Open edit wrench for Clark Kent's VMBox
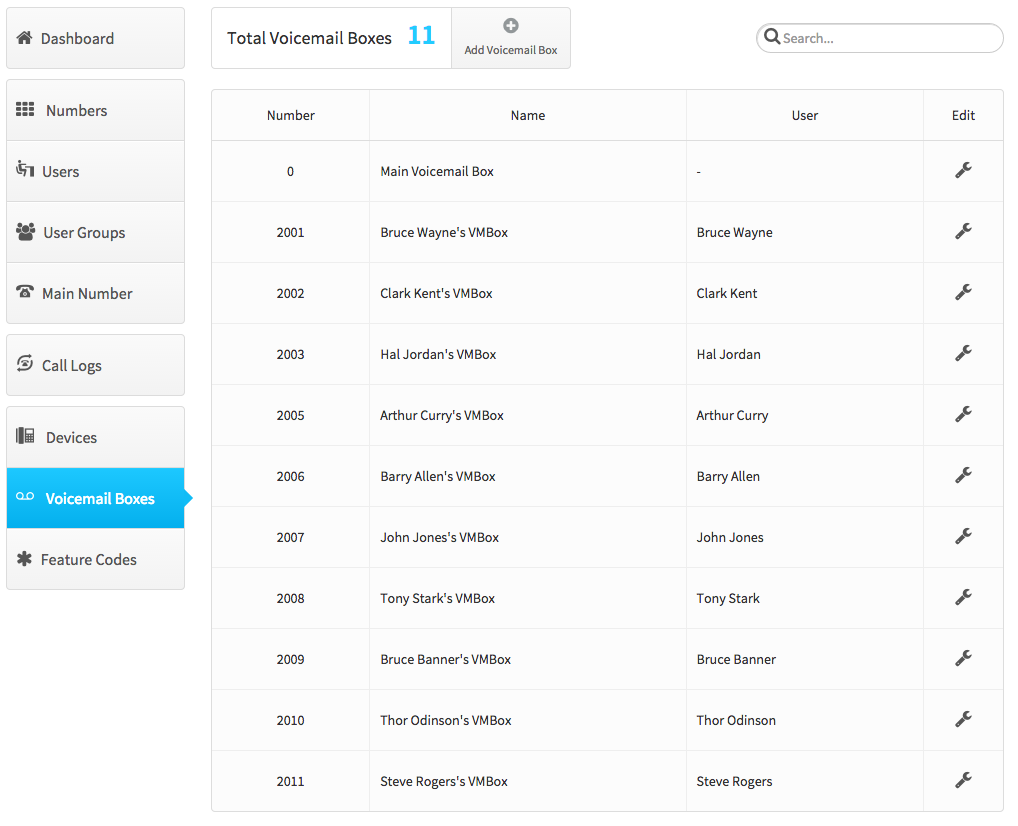This screenshot has height=826, width=1018. pyautogui.click(x=963, y=292)
